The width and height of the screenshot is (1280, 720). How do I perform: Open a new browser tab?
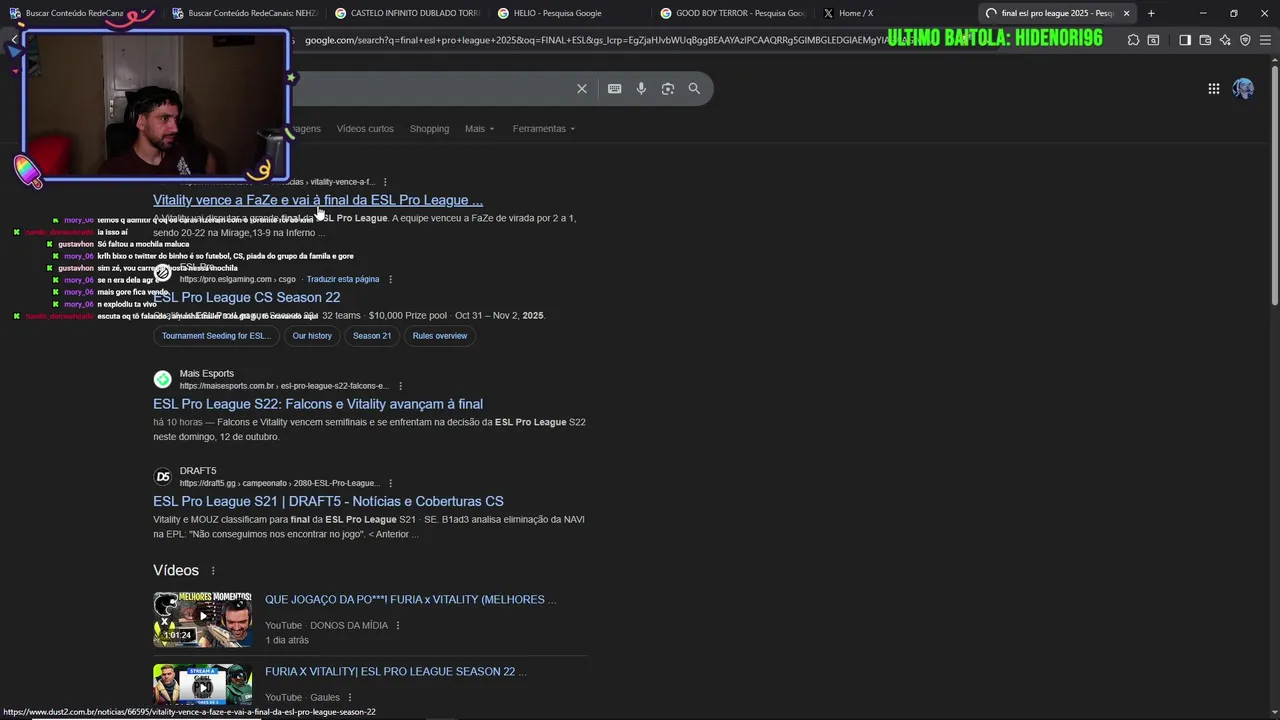1151,13
